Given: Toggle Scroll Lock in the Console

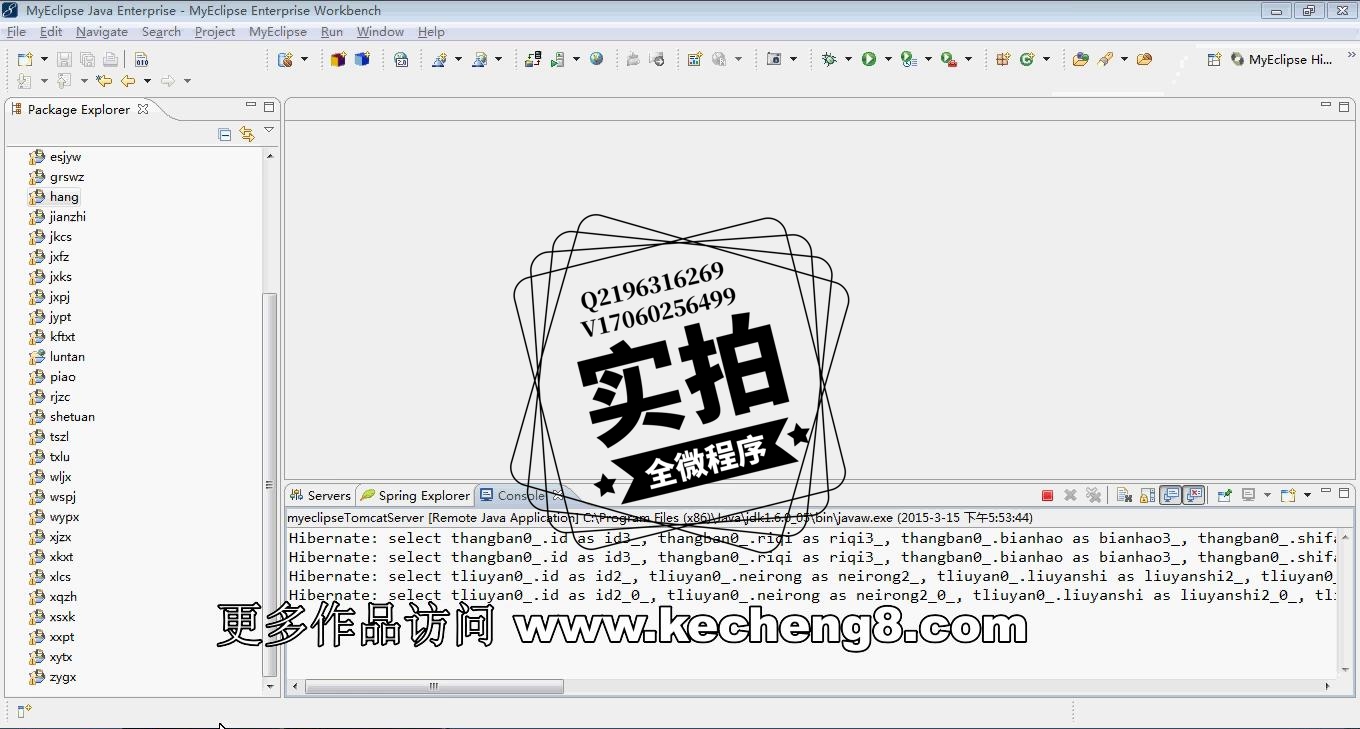Looking at the screenshot, I should click(x=1147, y=495).
